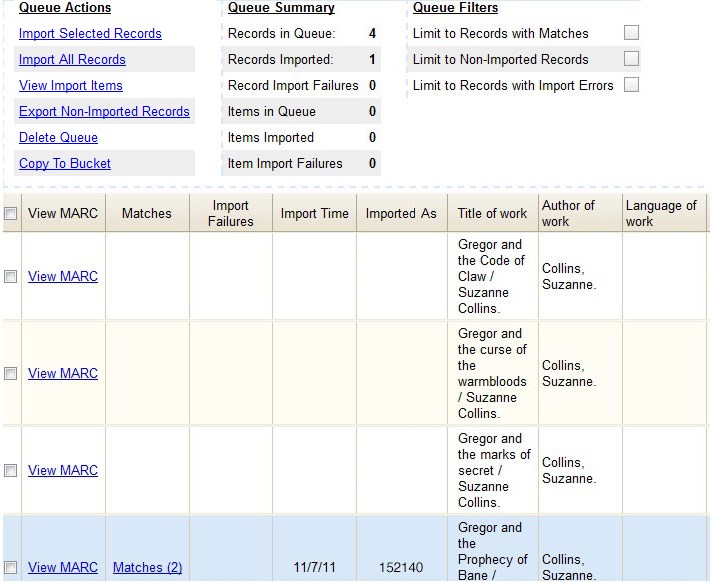This screenshot has width=713, height=582.
Task: Tick the select-all checkbox in table header
Action: 10,213
